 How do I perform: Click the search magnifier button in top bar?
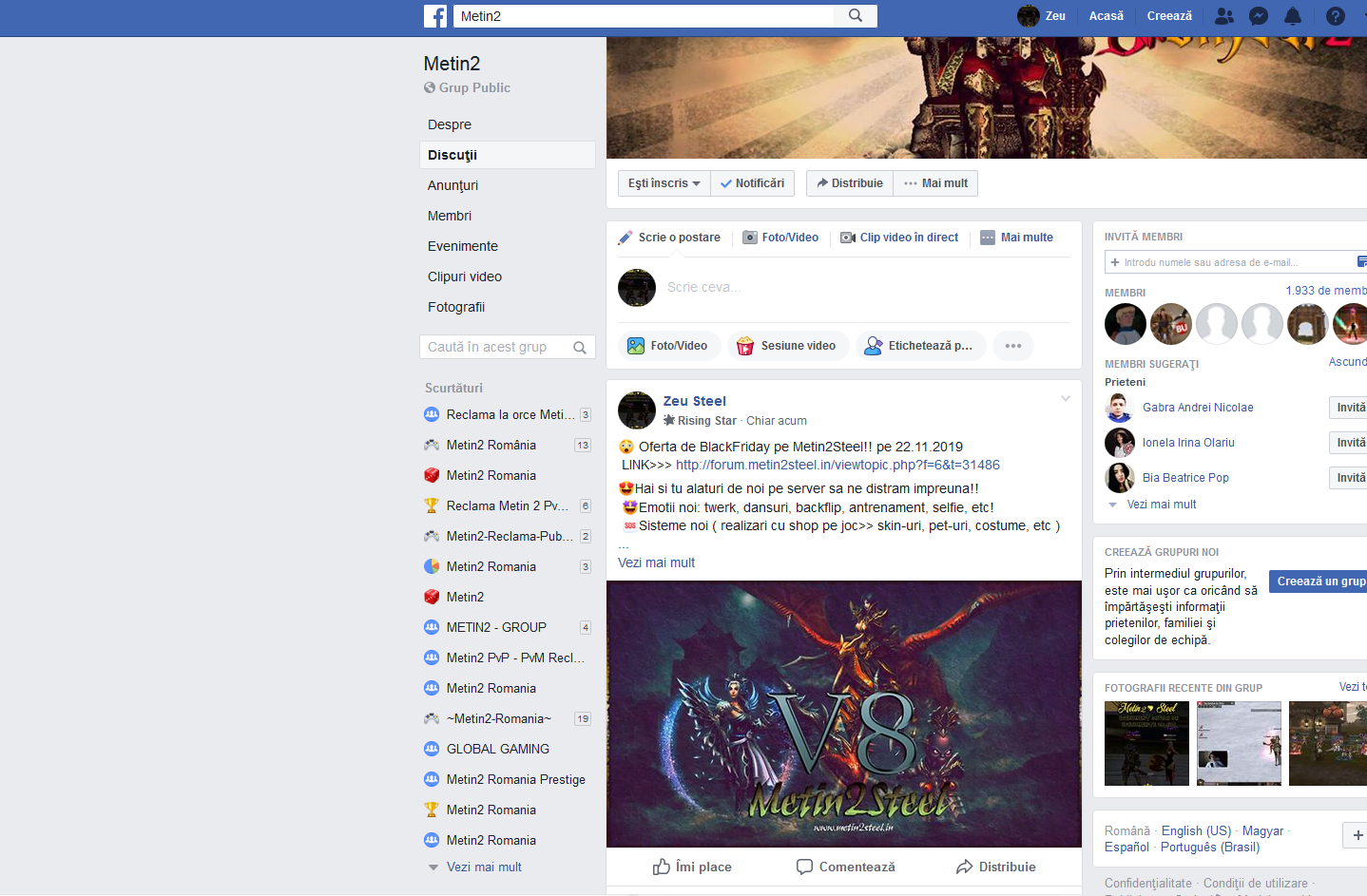tap(856, 16)
